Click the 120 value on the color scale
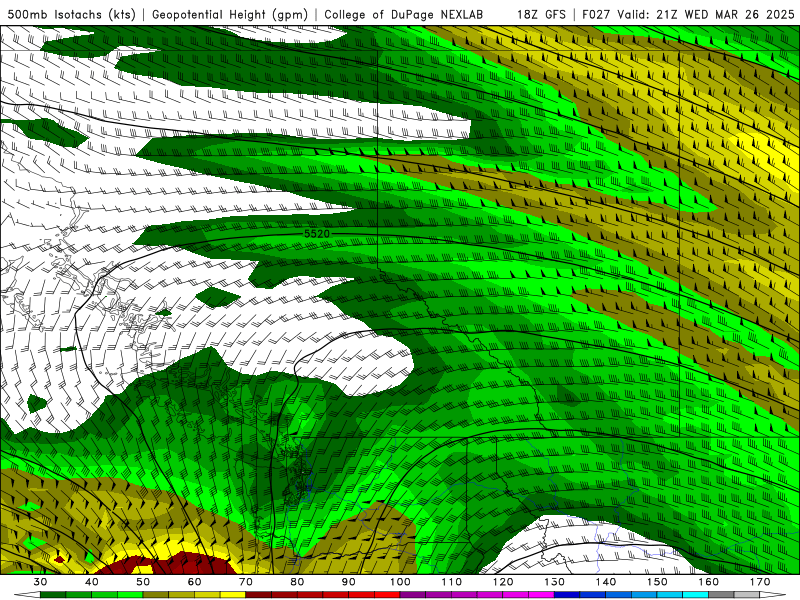This screenshot has width=800, height=600. 503,582
